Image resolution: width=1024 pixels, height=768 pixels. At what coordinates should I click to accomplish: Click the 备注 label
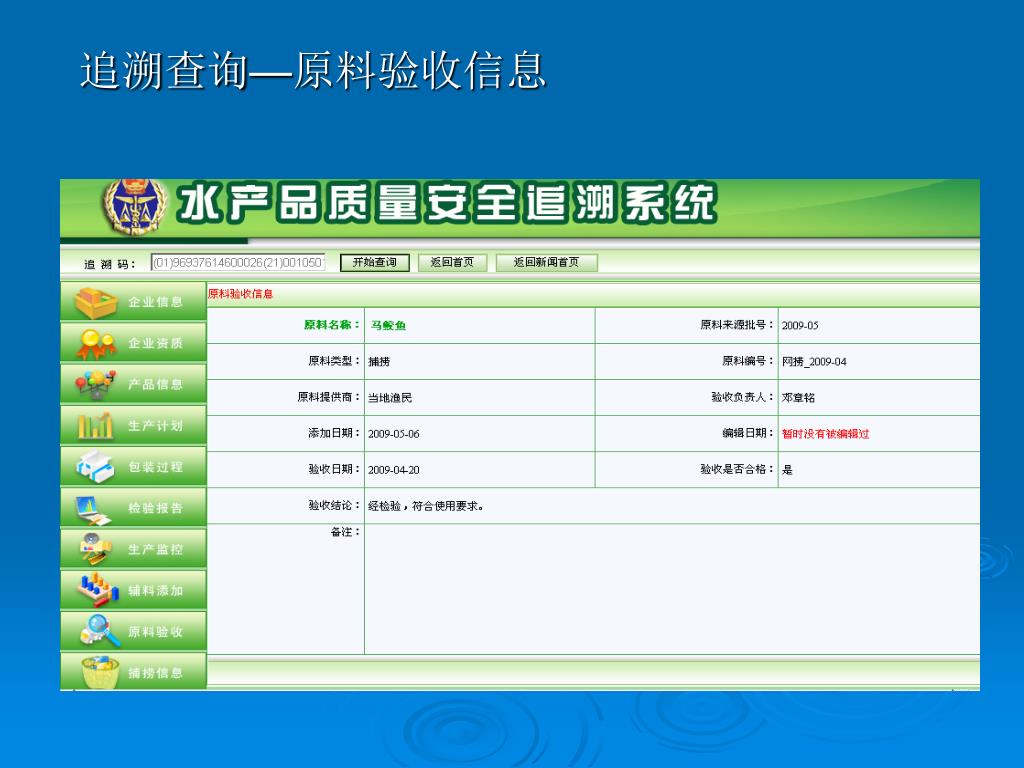coord(345,532)
